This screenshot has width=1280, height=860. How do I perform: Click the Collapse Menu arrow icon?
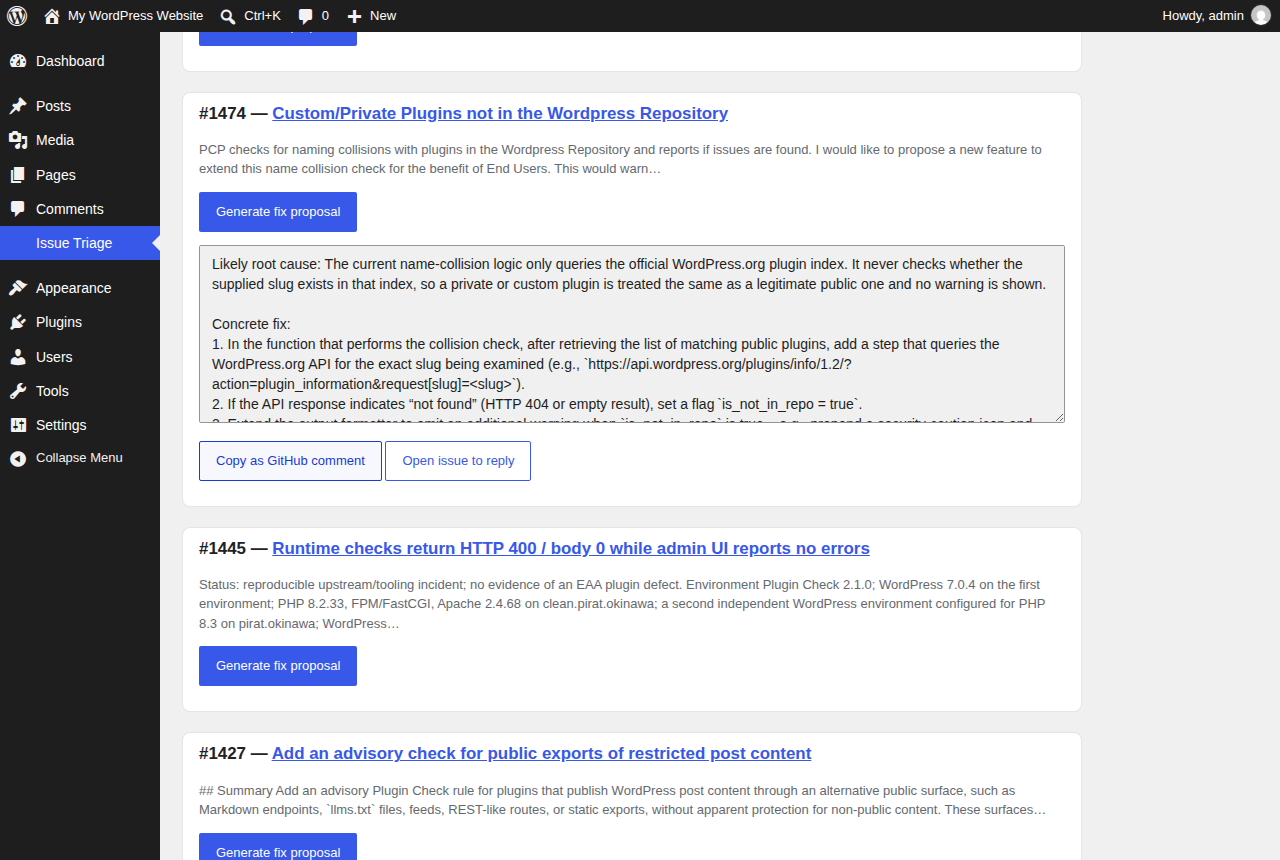(x=18, y=458)
